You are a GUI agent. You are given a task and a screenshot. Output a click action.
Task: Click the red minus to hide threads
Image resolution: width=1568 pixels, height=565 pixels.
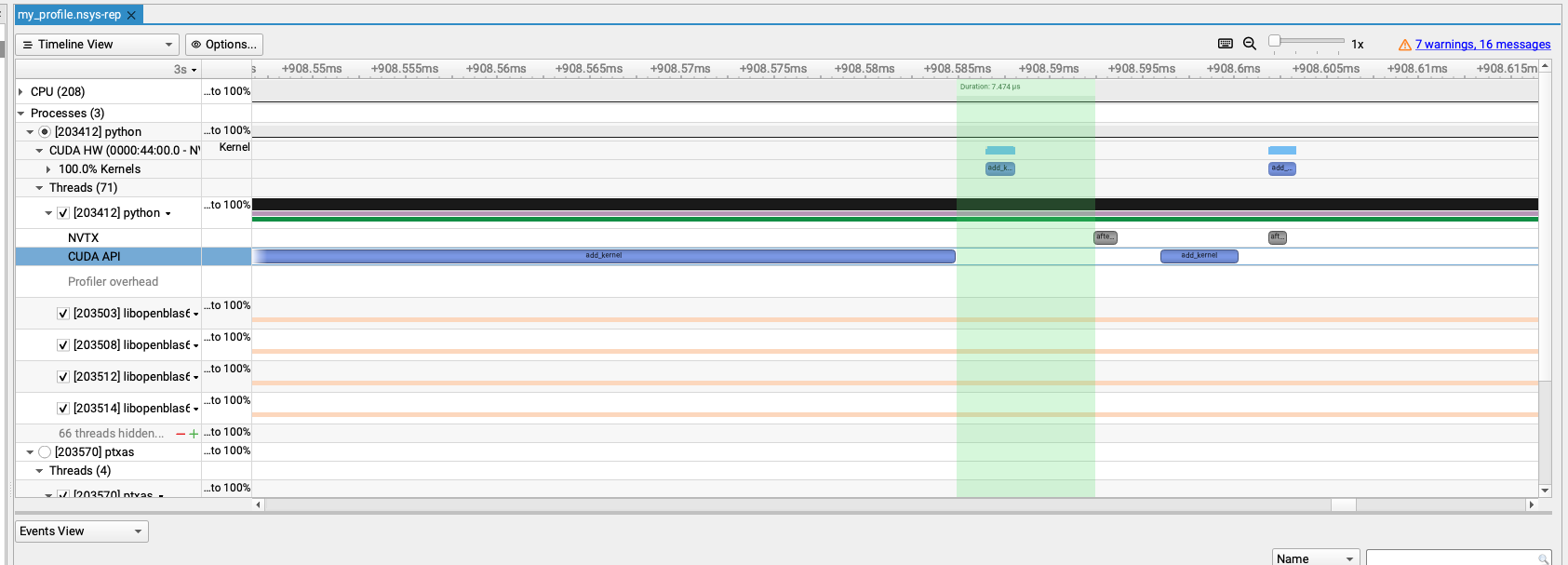click(x=181, y=434)
